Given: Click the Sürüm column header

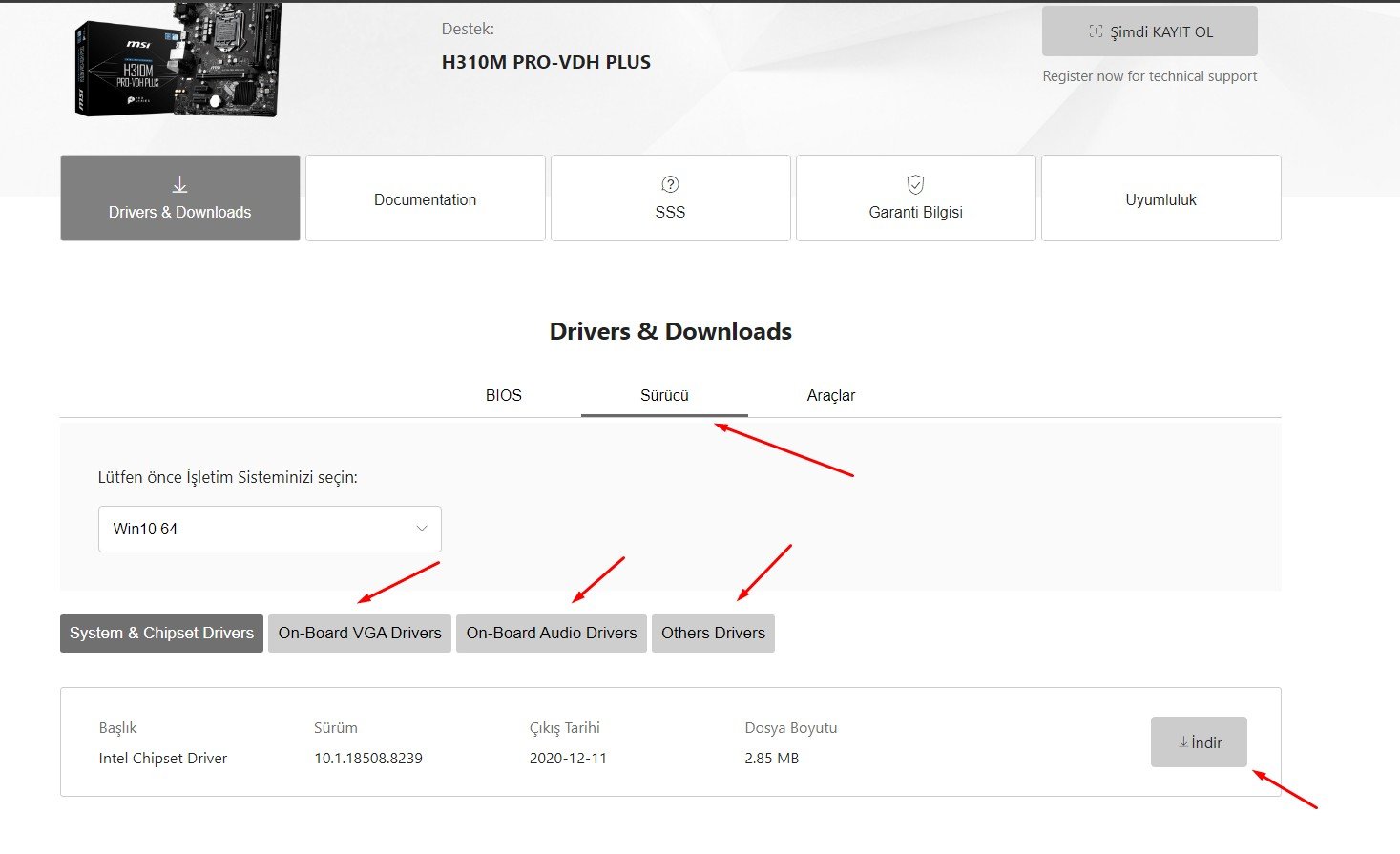Looking at the screenshot, I should point(336,728).
